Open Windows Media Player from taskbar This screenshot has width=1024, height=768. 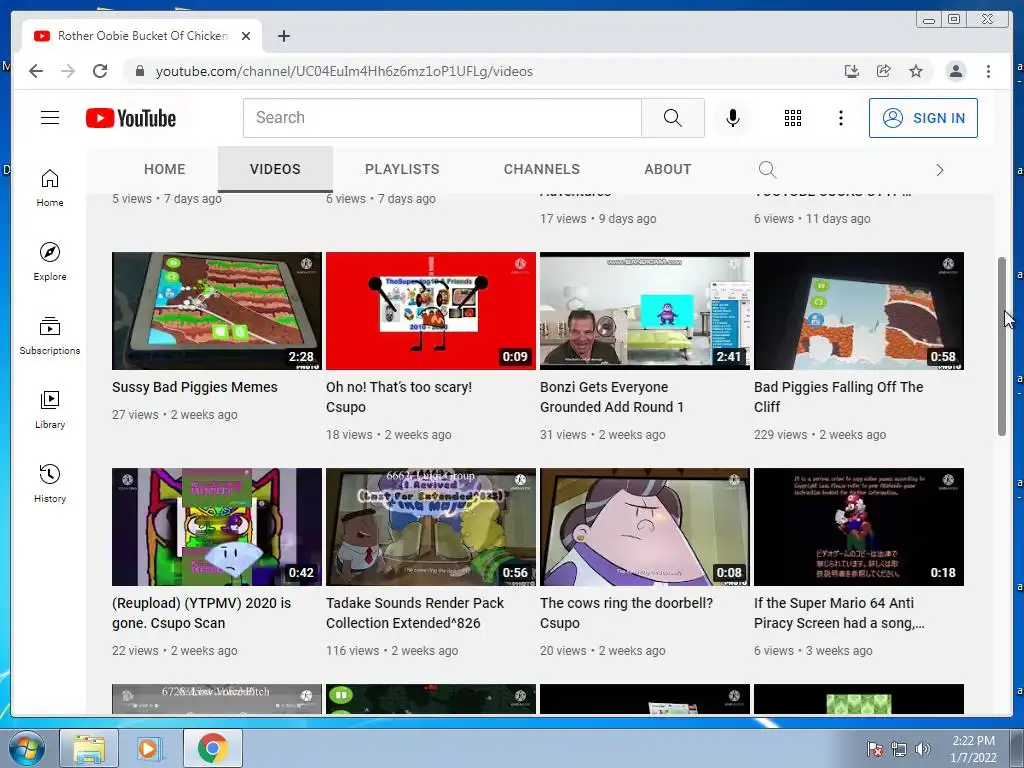[x=149, y=748]
